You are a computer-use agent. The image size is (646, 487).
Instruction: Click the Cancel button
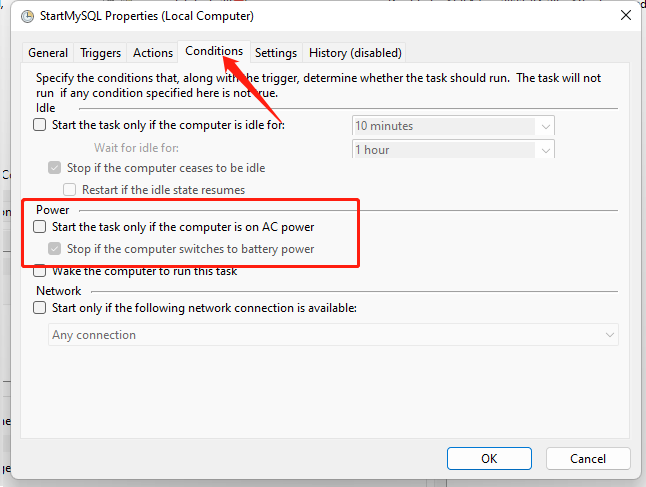pyautogui.click(x=588, y=459)
